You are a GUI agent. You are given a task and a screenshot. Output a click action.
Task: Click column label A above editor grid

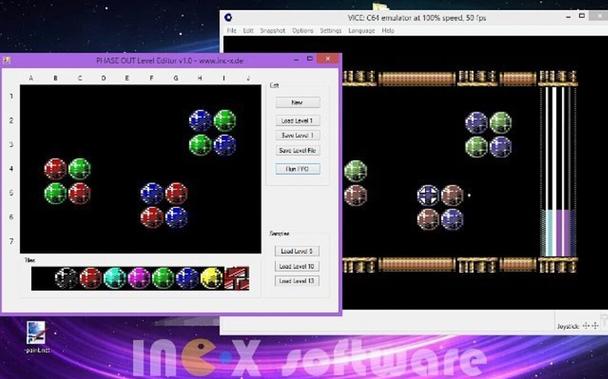31,78
